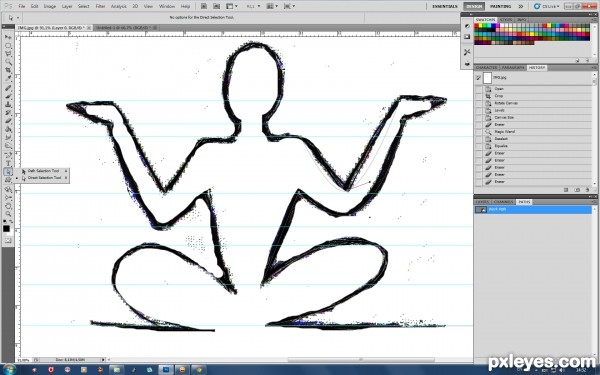The width and height of the screenshot is (600, 375).
Task: Expand more workspaces chevron
Action: (x=520, y=6)
